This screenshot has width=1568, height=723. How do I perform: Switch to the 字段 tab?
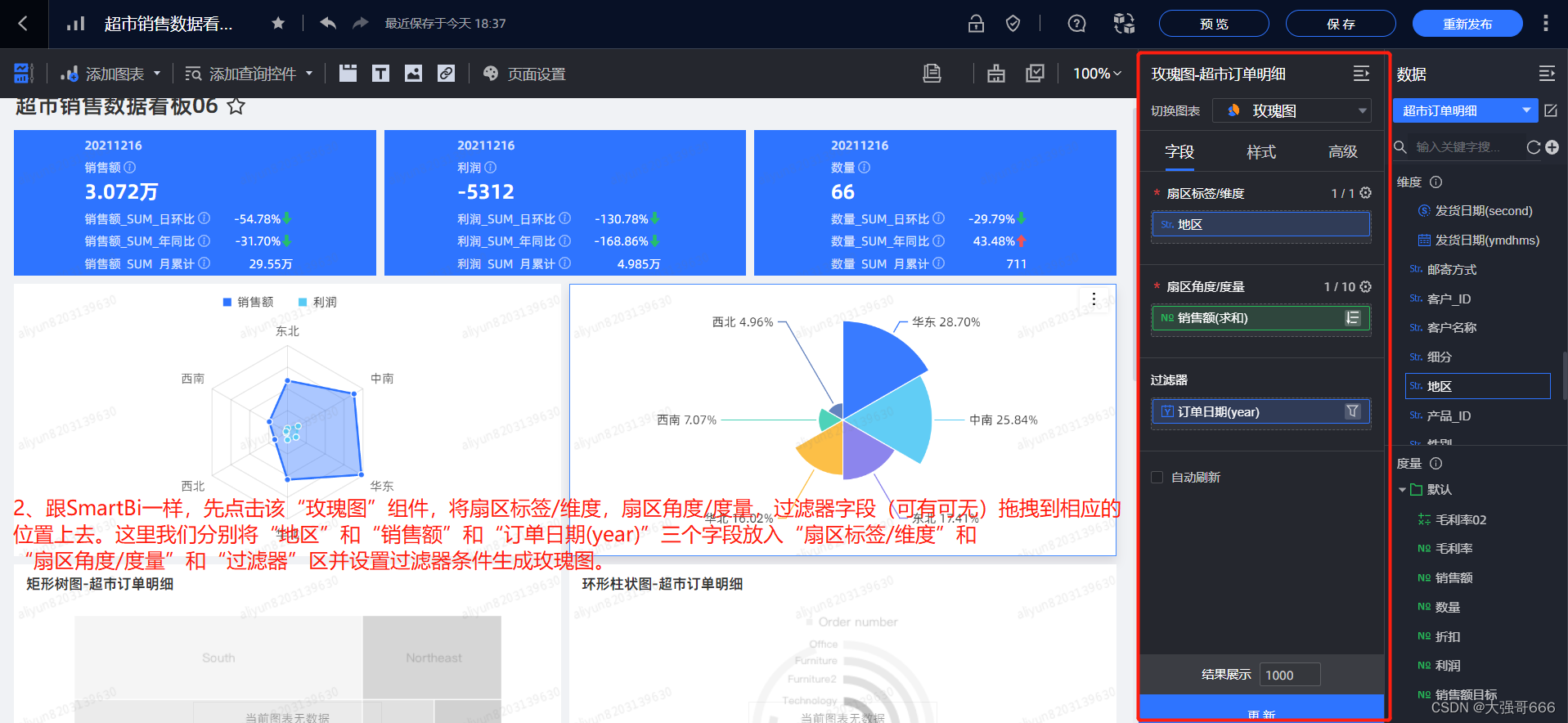1179,151
